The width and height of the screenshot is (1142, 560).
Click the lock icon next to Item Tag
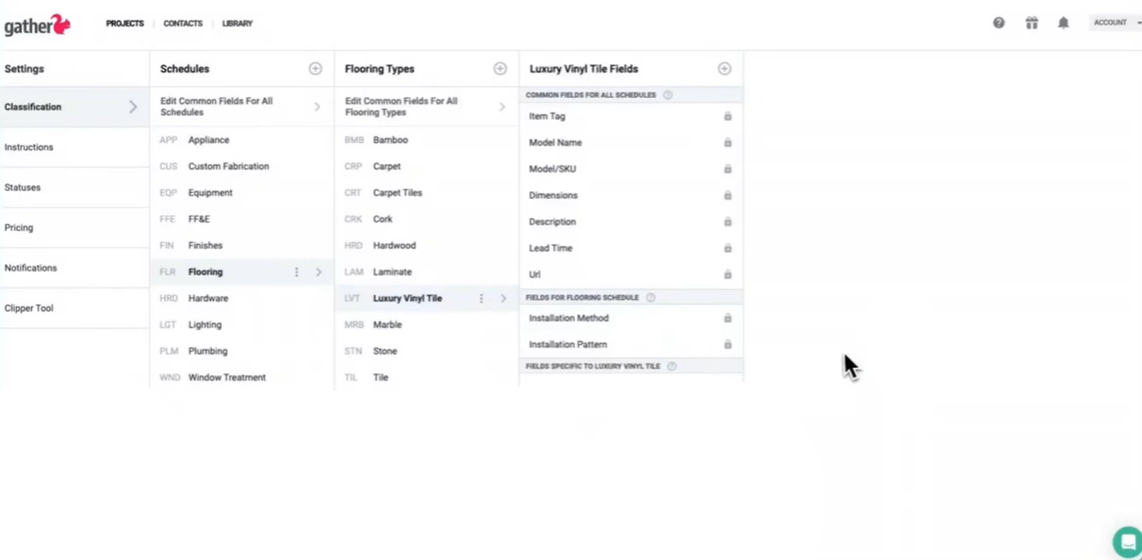(727, 116)
